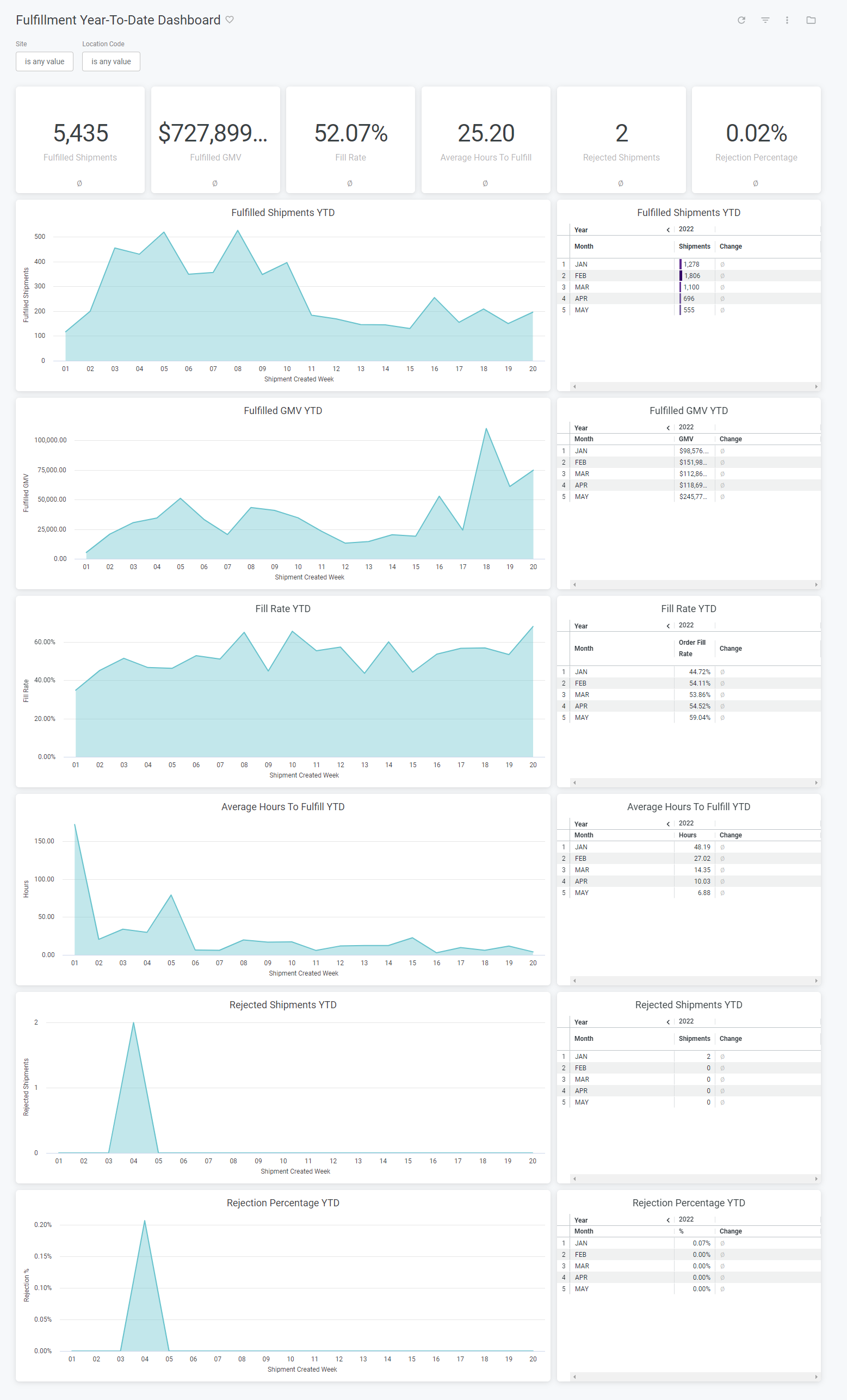Click the right scroll arrow under Rejection Percentage YTD table
Image resolution: width=847 pixels, height=1400 pixels.
[816, 1377]
